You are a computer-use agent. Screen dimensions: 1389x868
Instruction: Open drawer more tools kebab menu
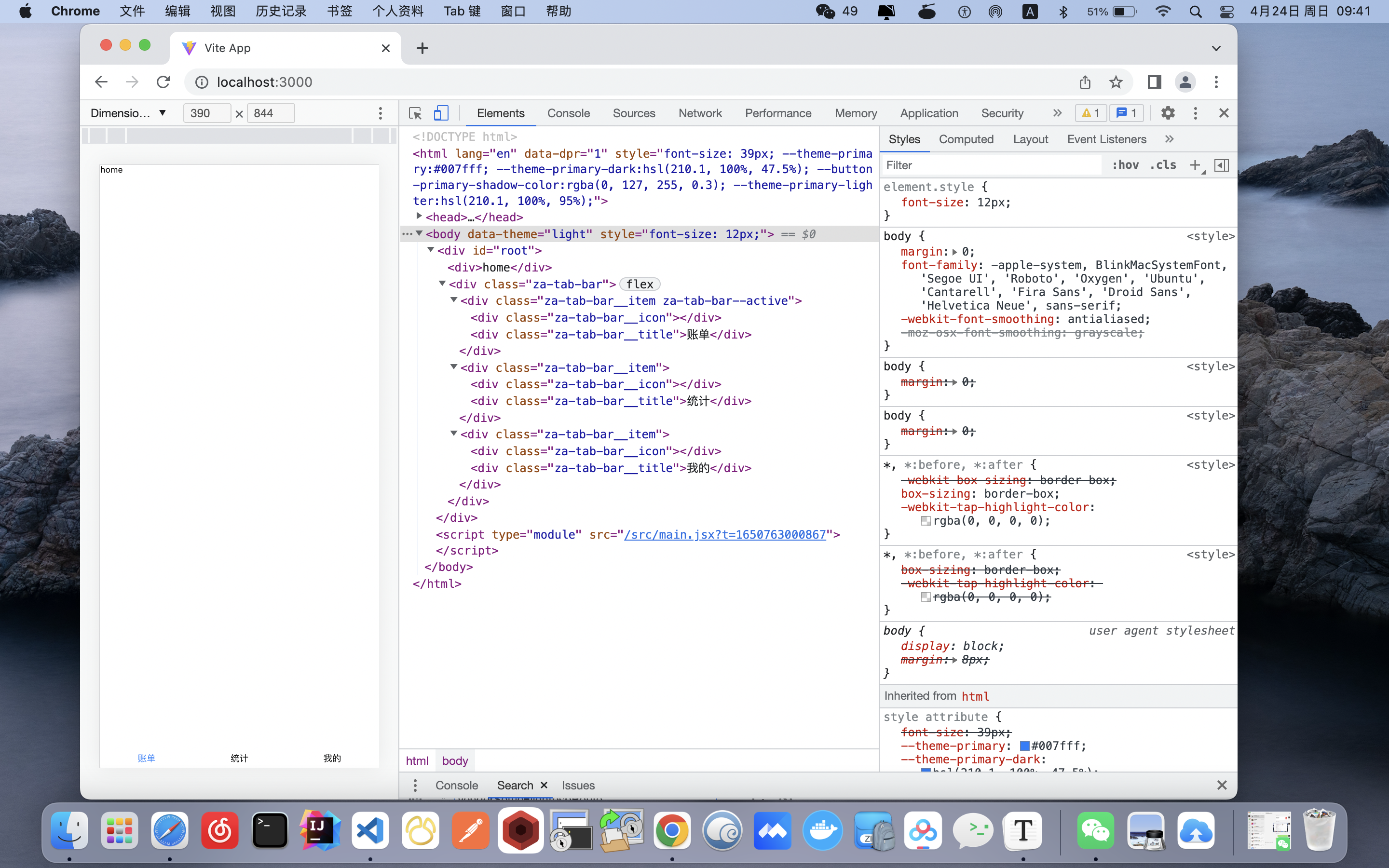pyautogui.click(x=415, y=785)
